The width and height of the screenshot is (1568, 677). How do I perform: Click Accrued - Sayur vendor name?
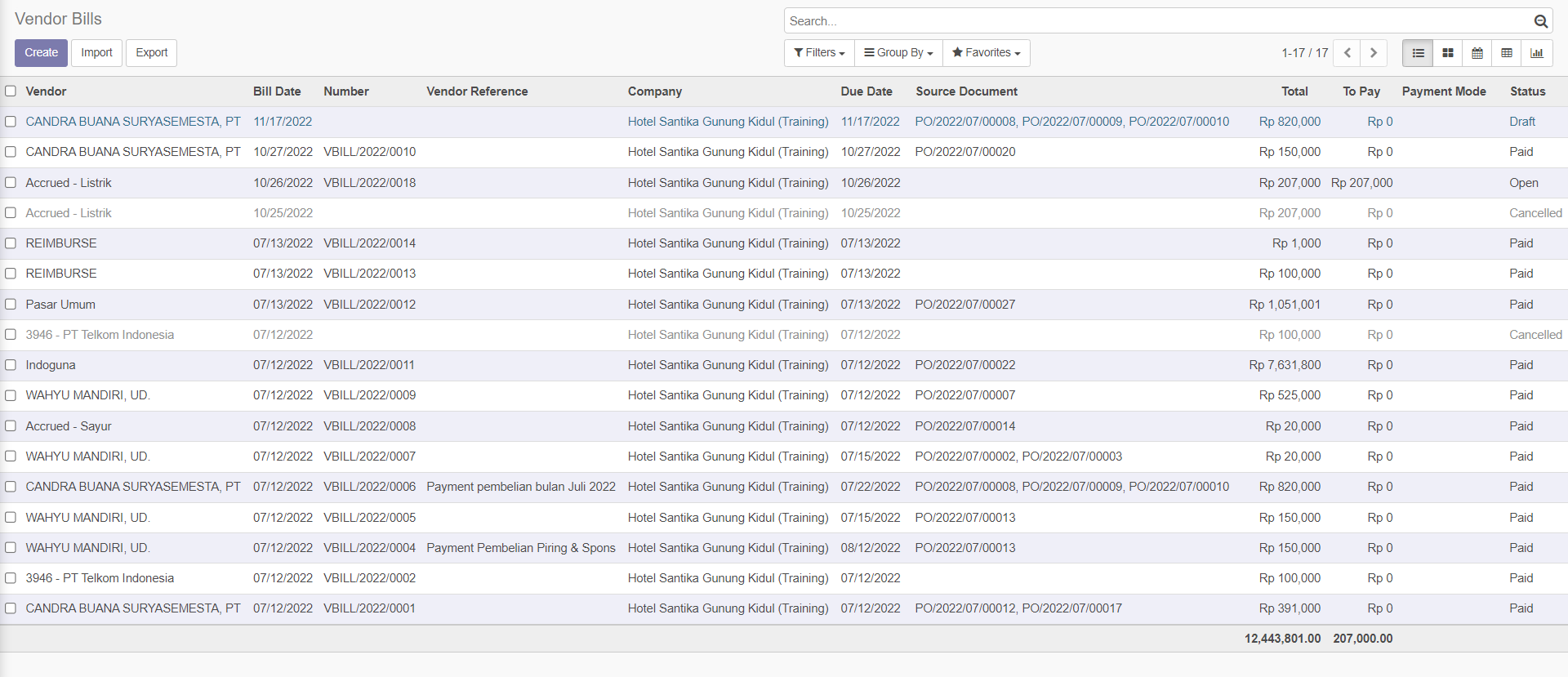click(69, 426)
